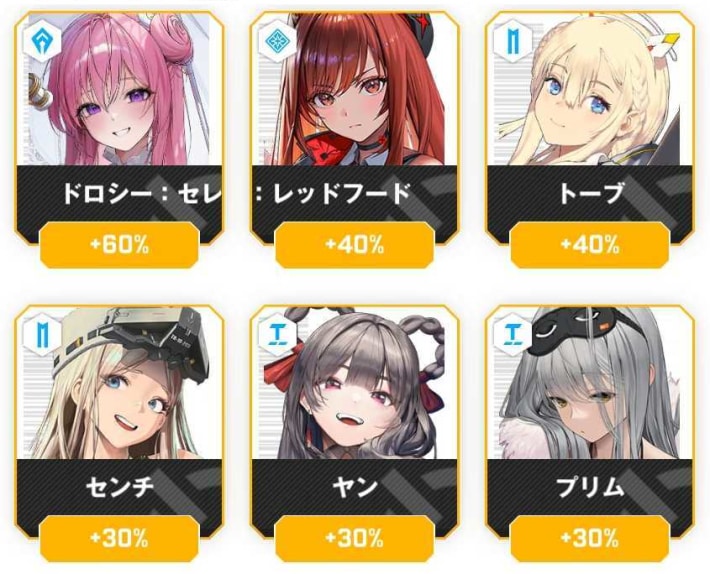This screenshot has width=710, height=574.
Task: Choose the センチ portrait with goggles helmet
Action: [x=120, y=383]
